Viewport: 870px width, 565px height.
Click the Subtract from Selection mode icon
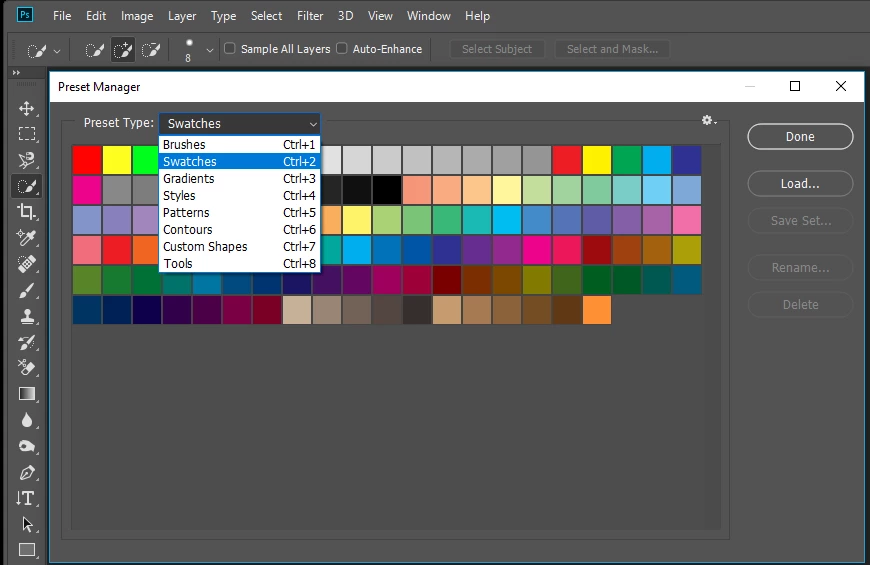tap(150, 51)
